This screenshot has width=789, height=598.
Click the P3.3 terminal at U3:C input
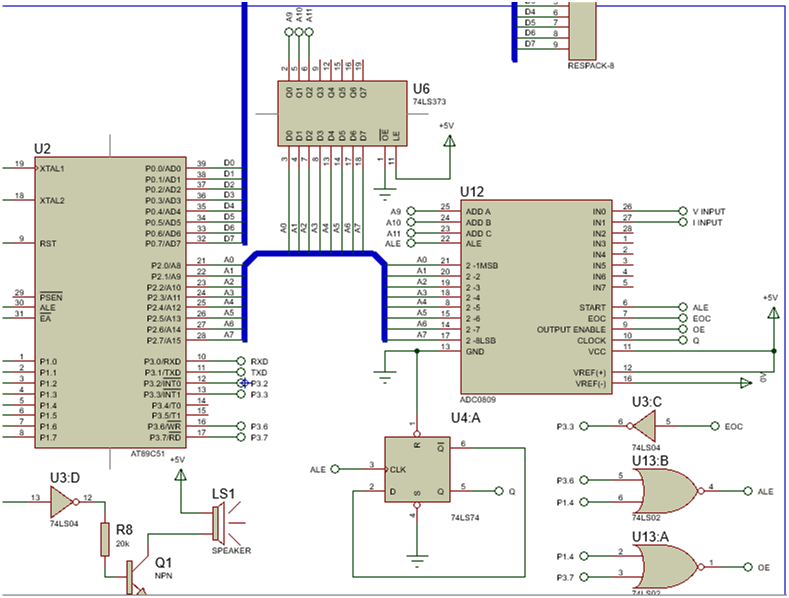coord(584,426)
